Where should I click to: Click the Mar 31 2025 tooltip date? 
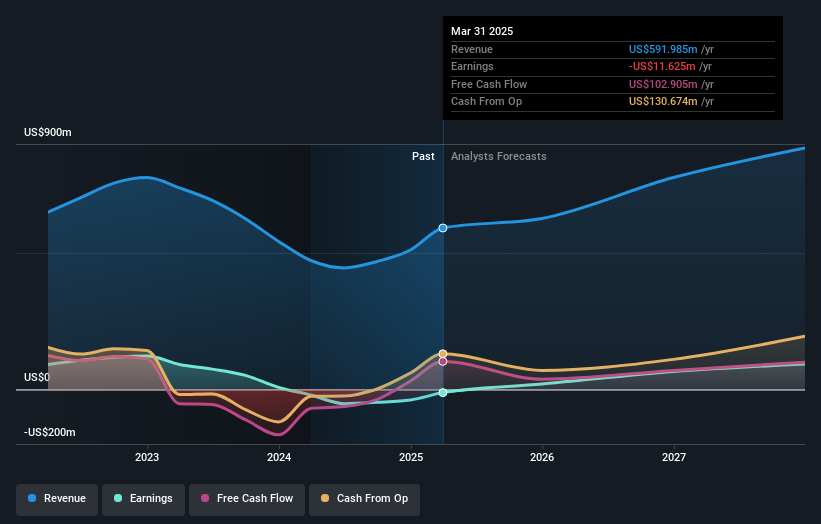pos(482,31)
